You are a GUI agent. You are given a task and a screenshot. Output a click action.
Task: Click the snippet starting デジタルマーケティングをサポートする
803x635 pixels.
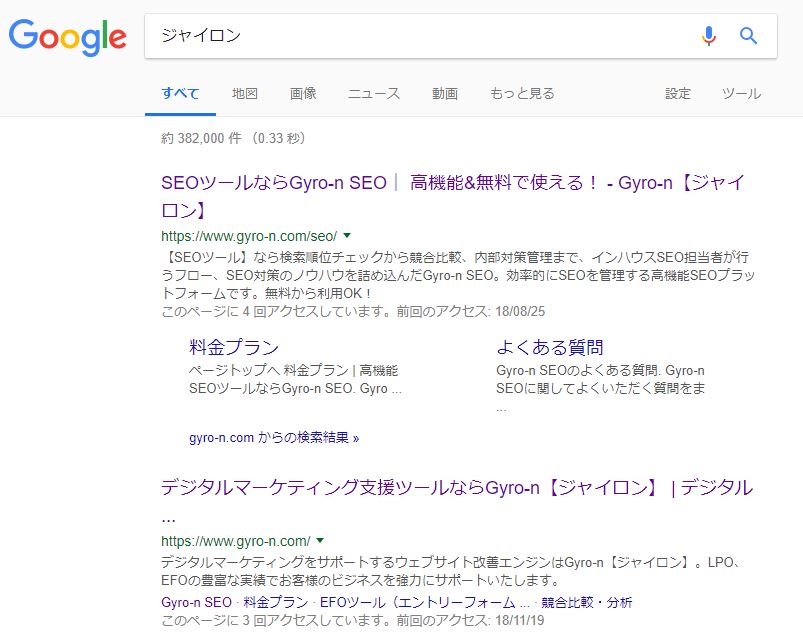point(452,572)
